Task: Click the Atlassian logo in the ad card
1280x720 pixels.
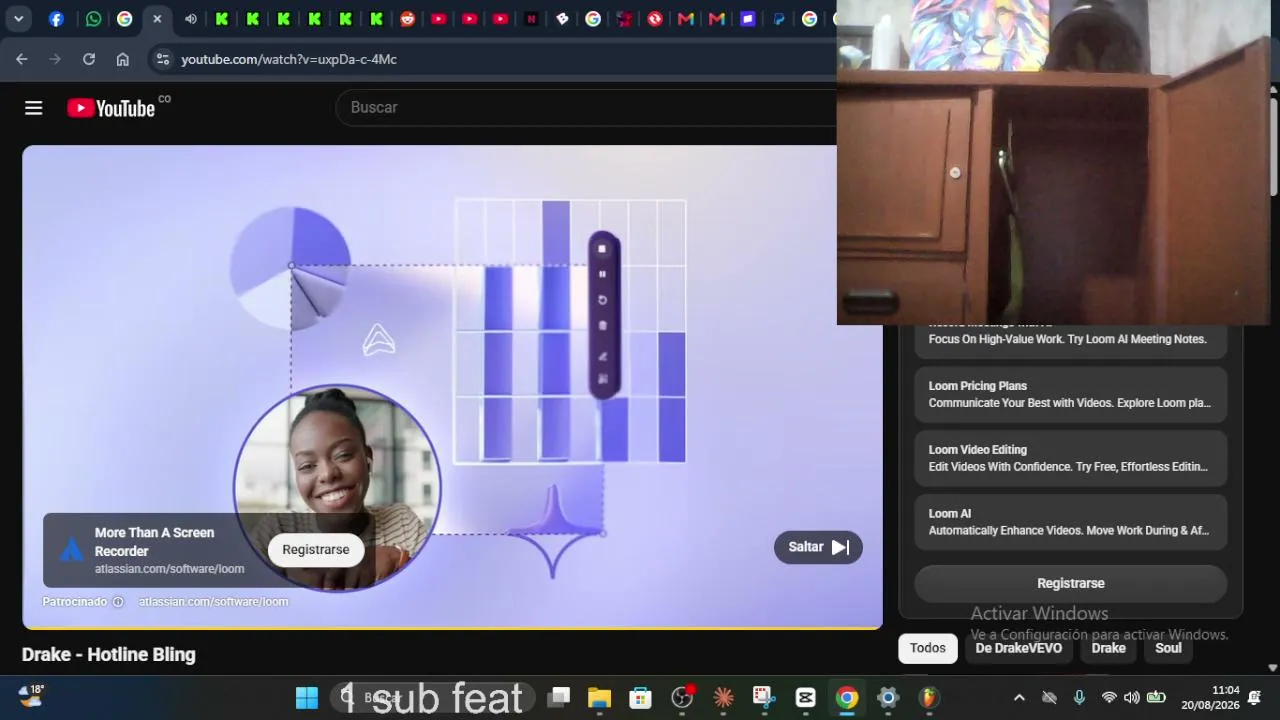Action: (71, 549)
